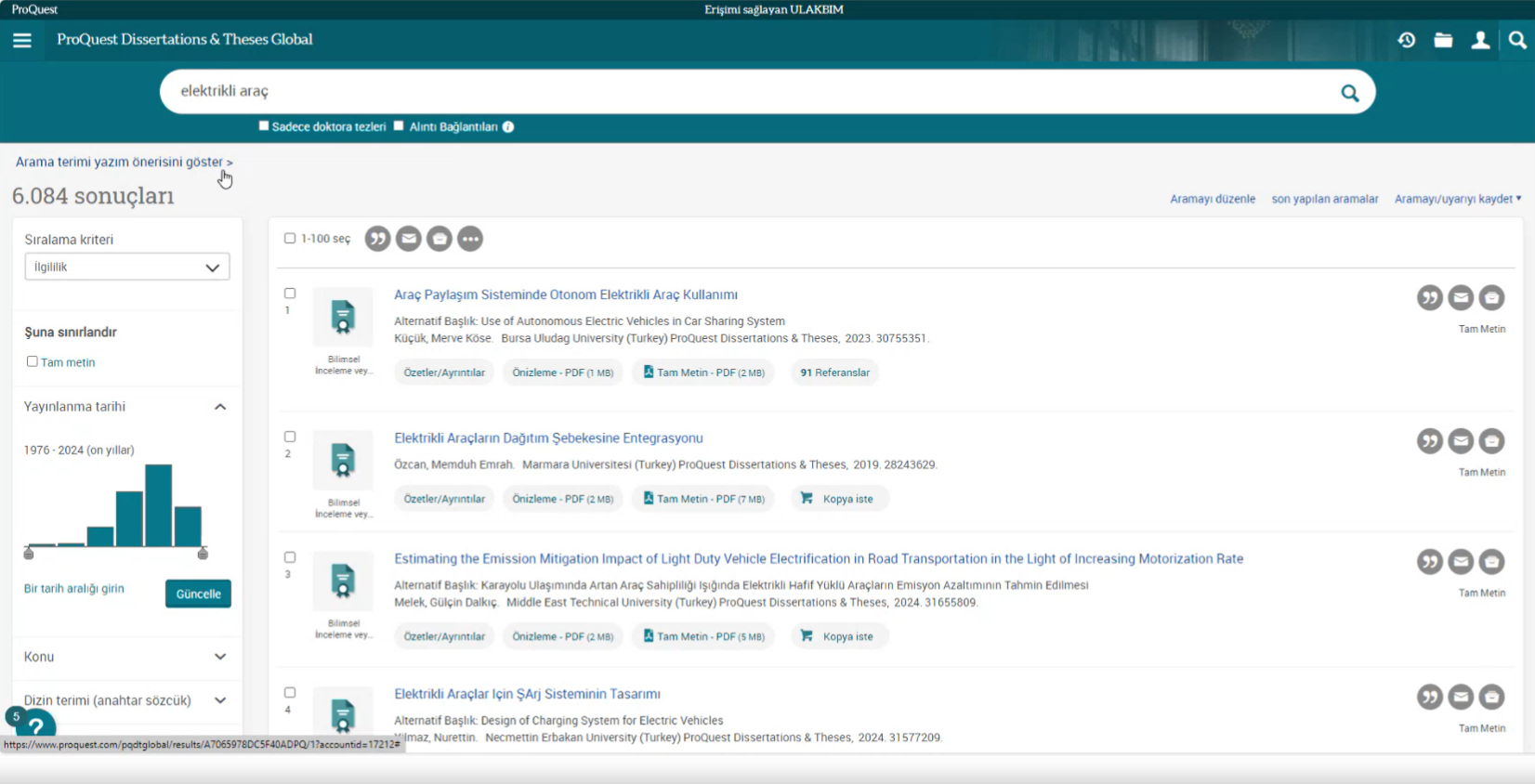The width and height of the screenshot is (1535, 784).
Task: Click the right handle of date slider
Action: coord(203,554)
